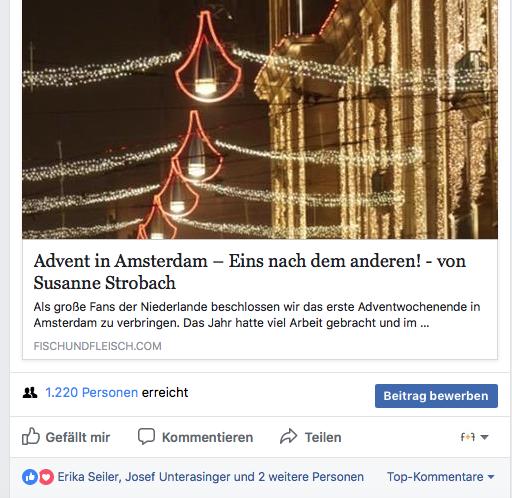Click the FISCHUNDFLEISCH.COM source domain
The image size is (512, 498).
(x=97, y=346)
